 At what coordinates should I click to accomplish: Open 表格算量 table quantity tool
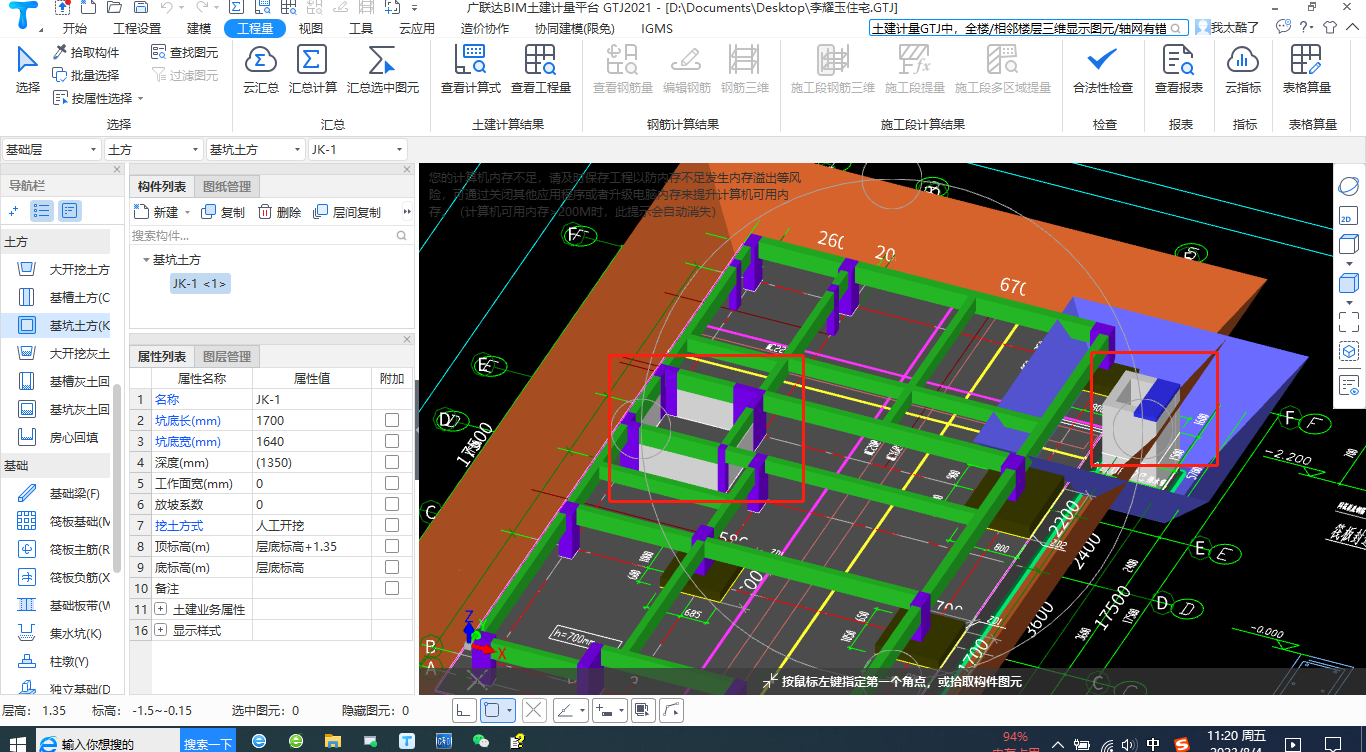[1307, 70]
